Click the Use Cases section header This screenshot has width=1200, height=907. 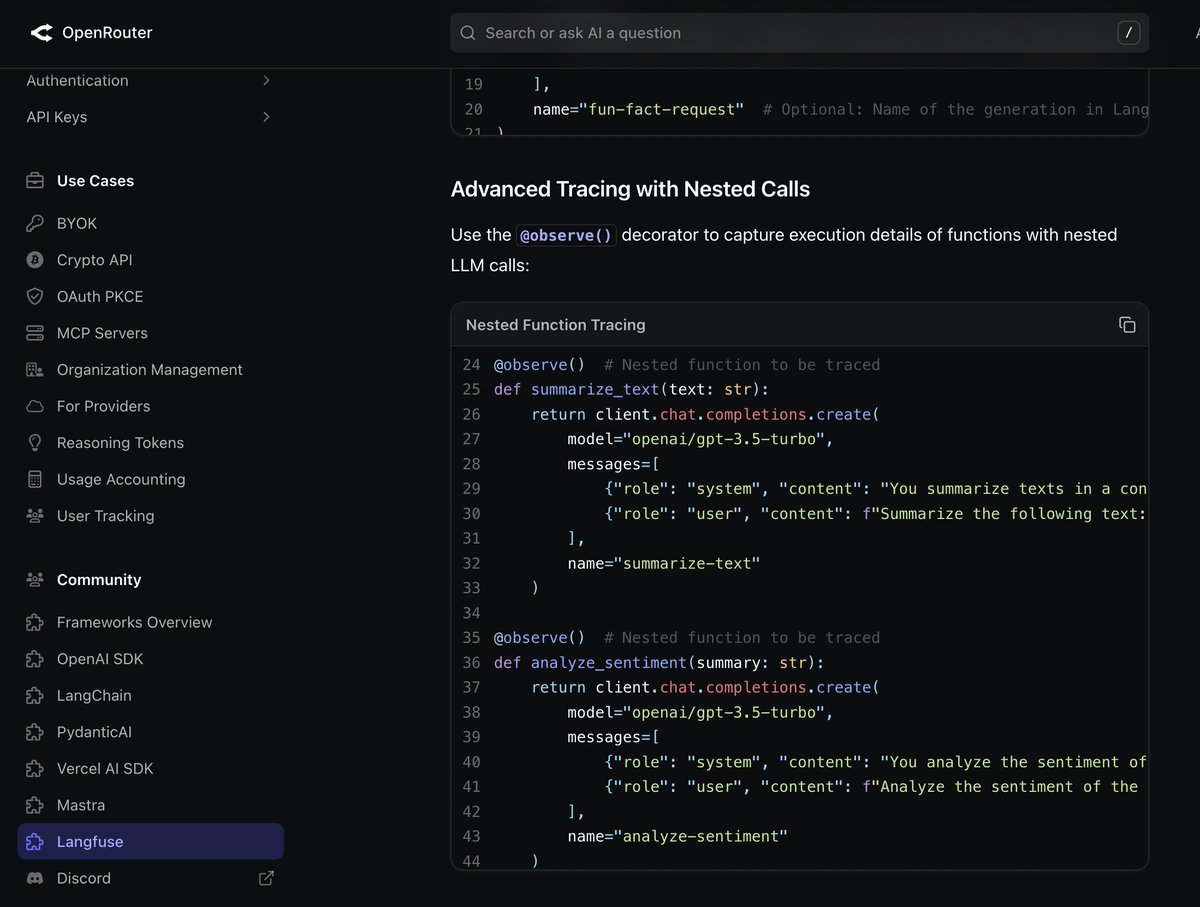pos(95,181)
